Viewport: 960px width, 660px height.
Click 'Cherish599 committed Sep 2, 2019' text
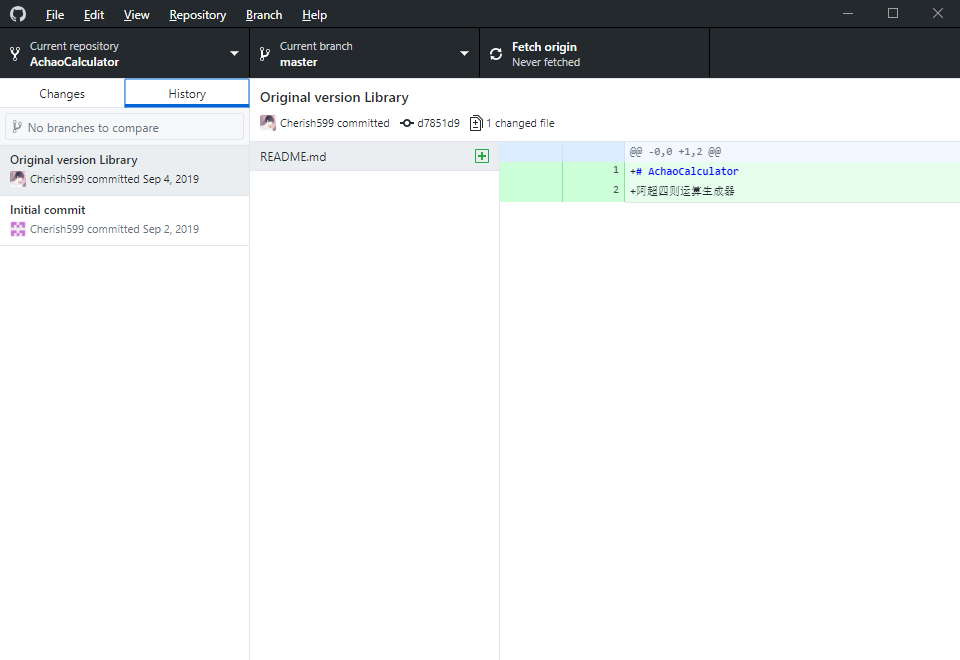(114, 229)
